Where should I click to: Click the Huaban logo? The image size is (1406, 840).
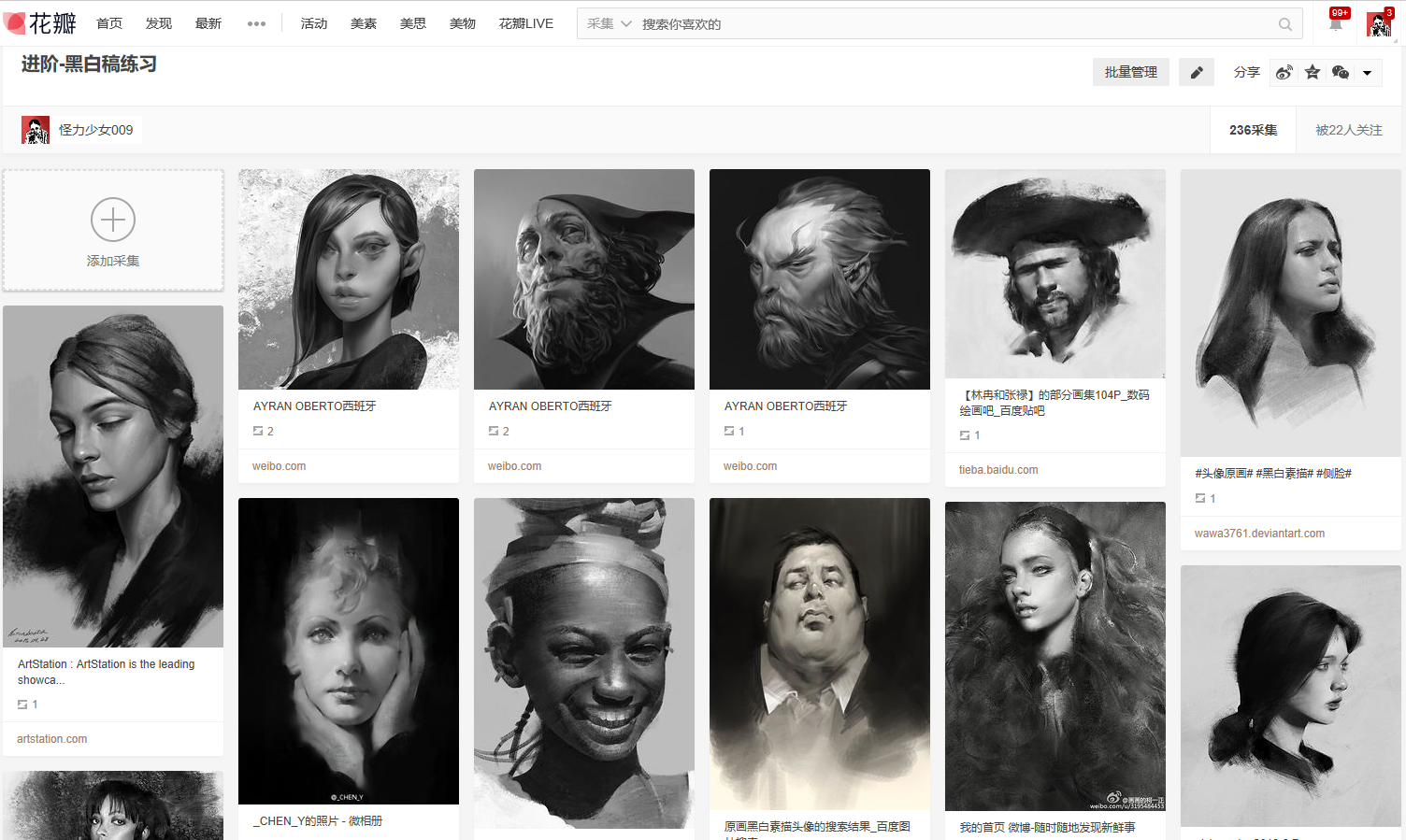pos(40,23)
